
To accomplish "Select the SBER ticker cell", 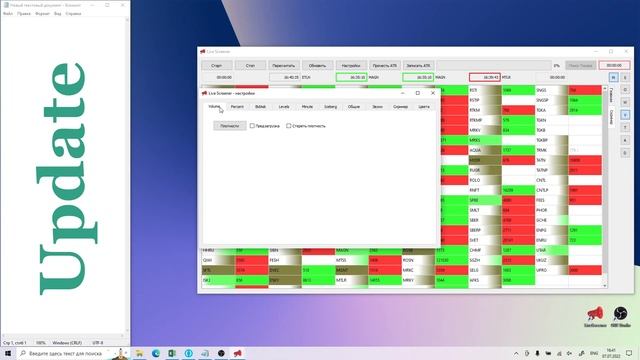I will [485, 220].
